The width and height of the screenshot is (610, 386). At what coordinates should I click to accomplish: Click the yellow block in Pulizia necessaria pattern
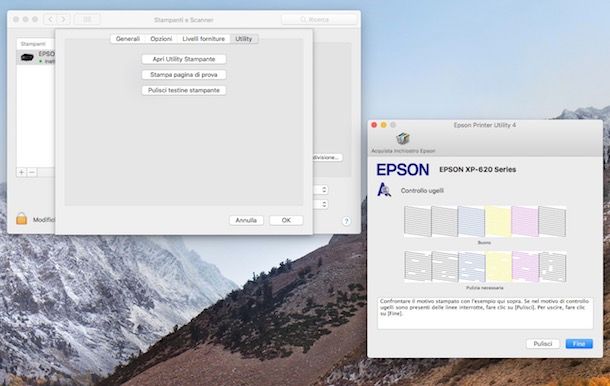pyautogui.click(x=498, y=267)
